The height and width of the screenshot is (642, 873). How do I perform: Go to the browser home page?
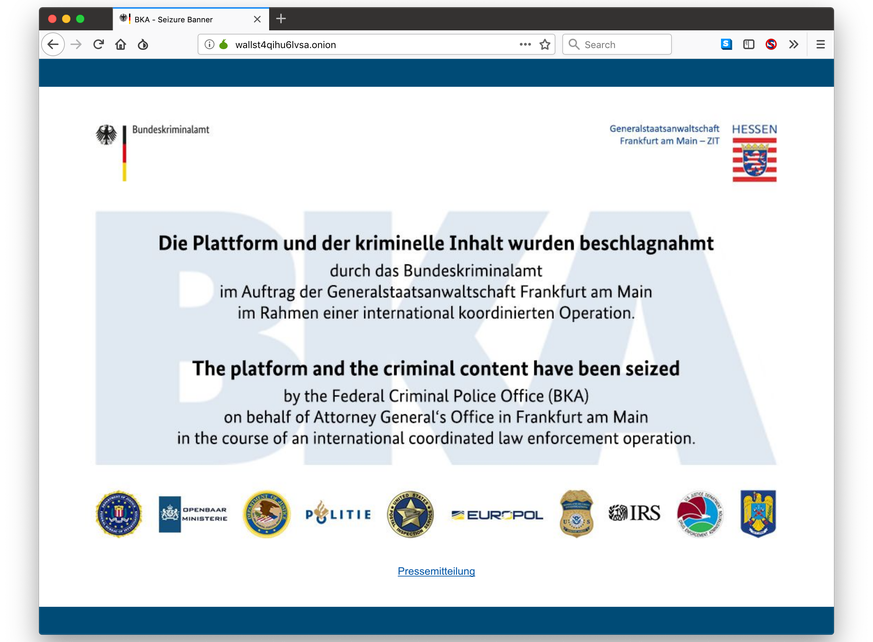121,44
